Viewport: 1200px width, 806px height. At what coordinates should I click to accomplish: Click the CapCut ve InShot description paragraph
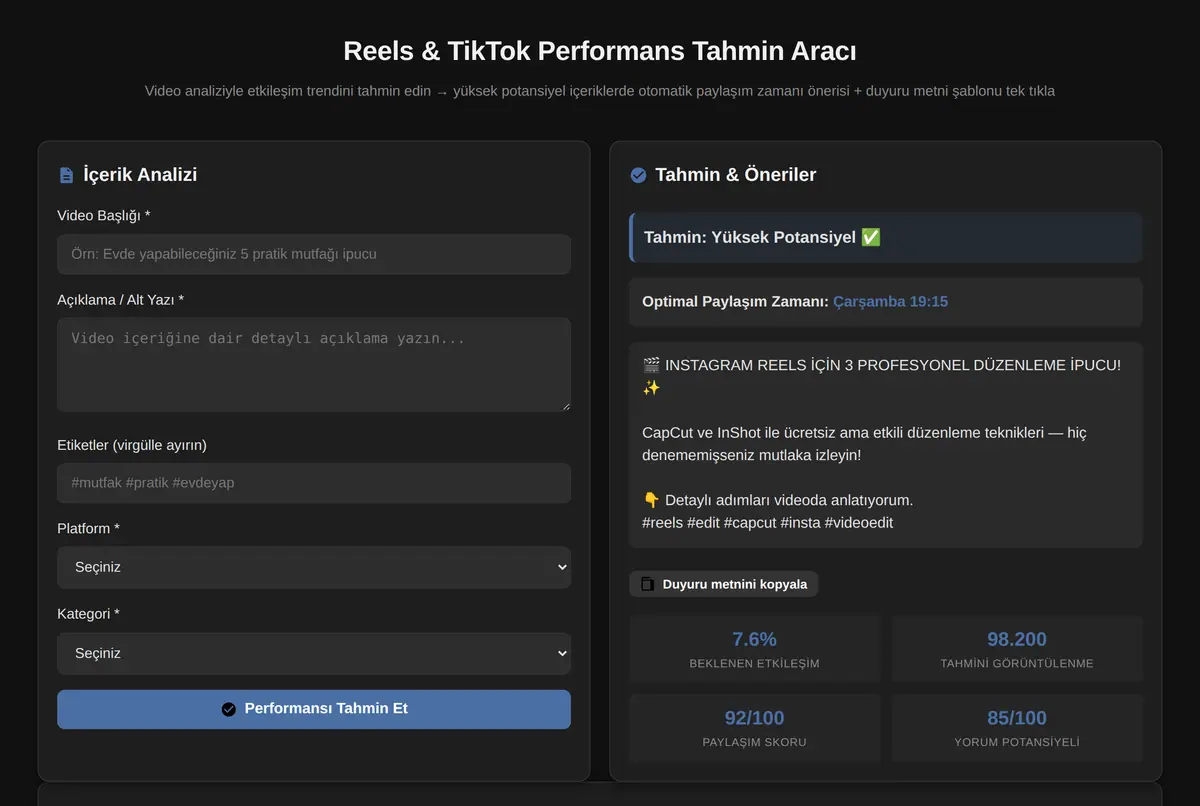click(864, 444)
